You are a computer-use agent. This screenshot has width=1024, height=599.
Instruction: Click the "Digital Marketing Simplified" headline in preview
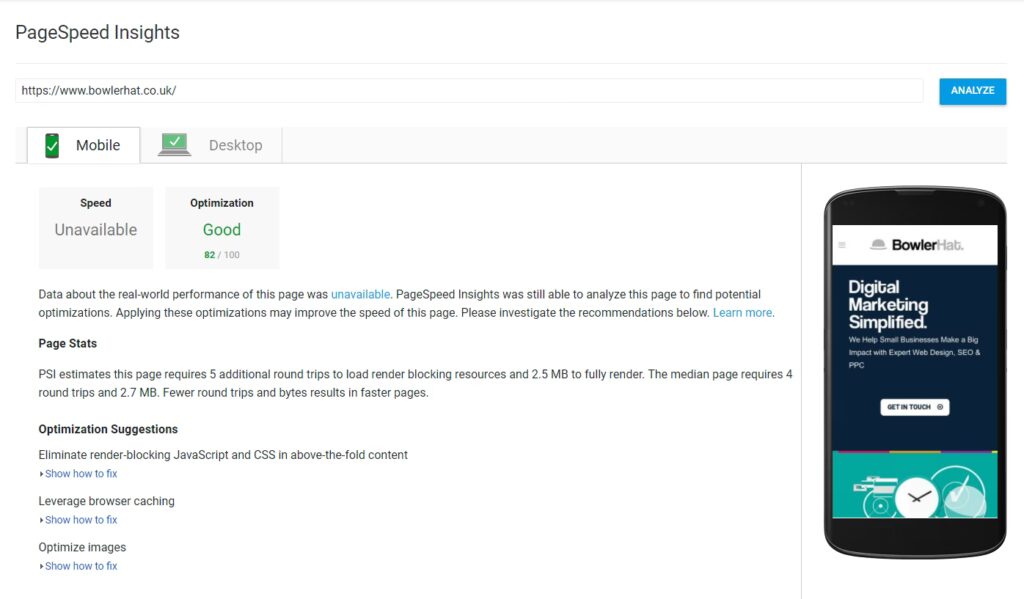click(x=888, y=305)
